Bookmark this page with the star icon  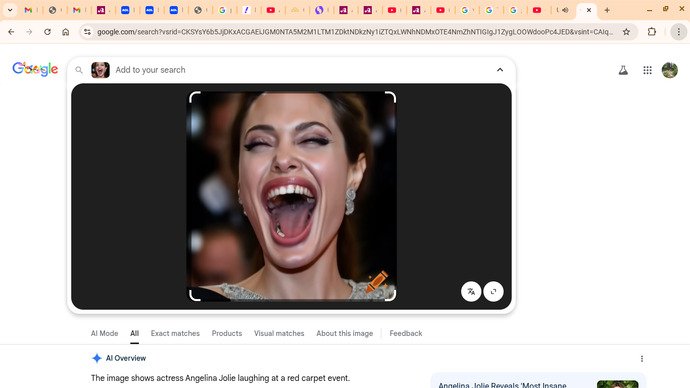(626, 32)
